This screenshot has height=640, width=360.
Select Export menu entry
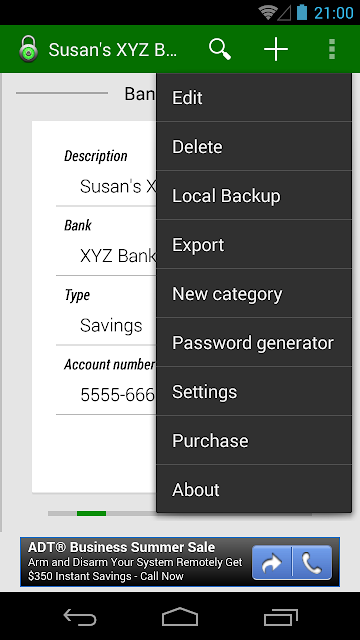254,244
